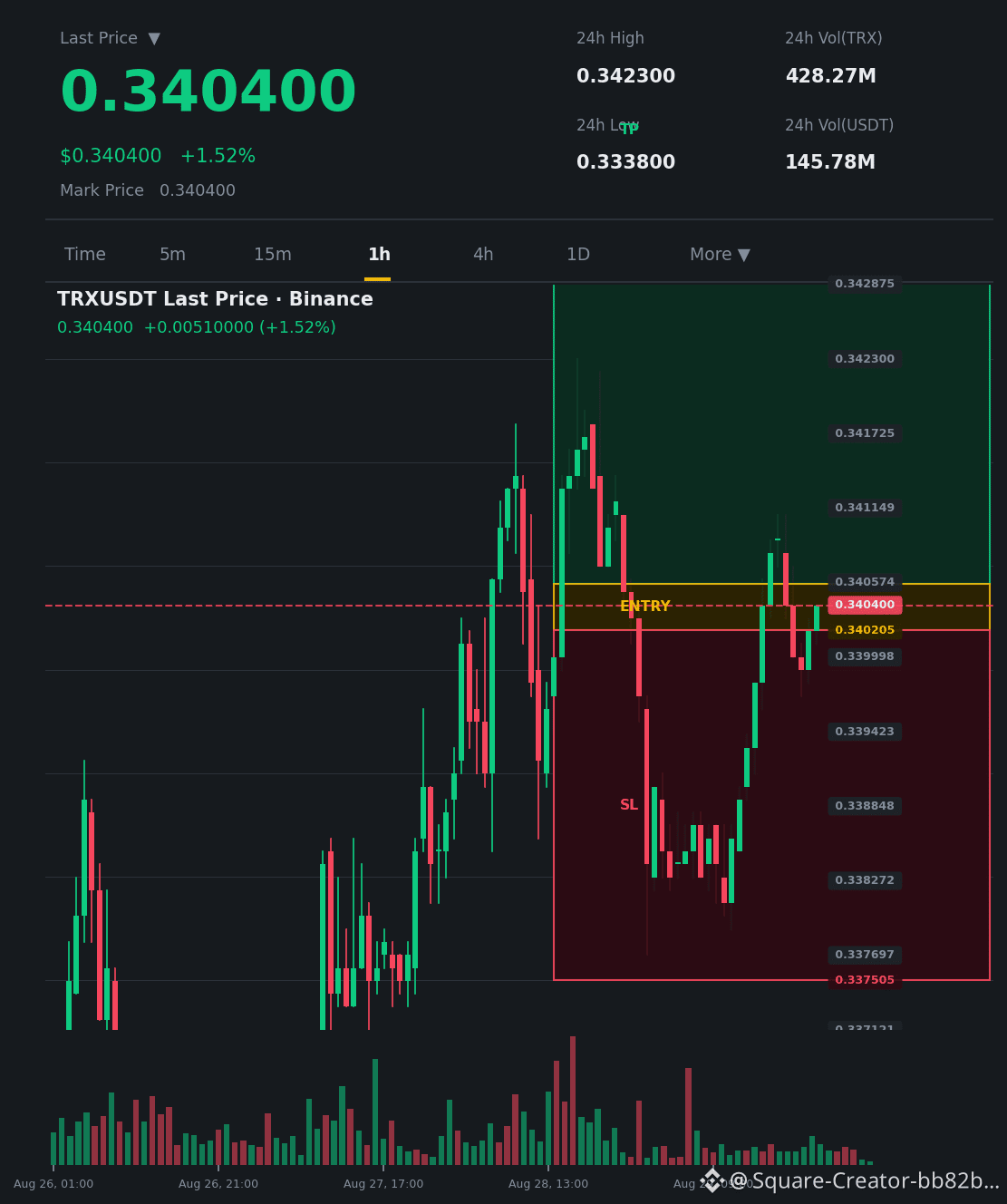Viewport: 1007px width, 1204px height.
Task: Click the yellow 0.340205 entry price label
Action: coord(865,630)
